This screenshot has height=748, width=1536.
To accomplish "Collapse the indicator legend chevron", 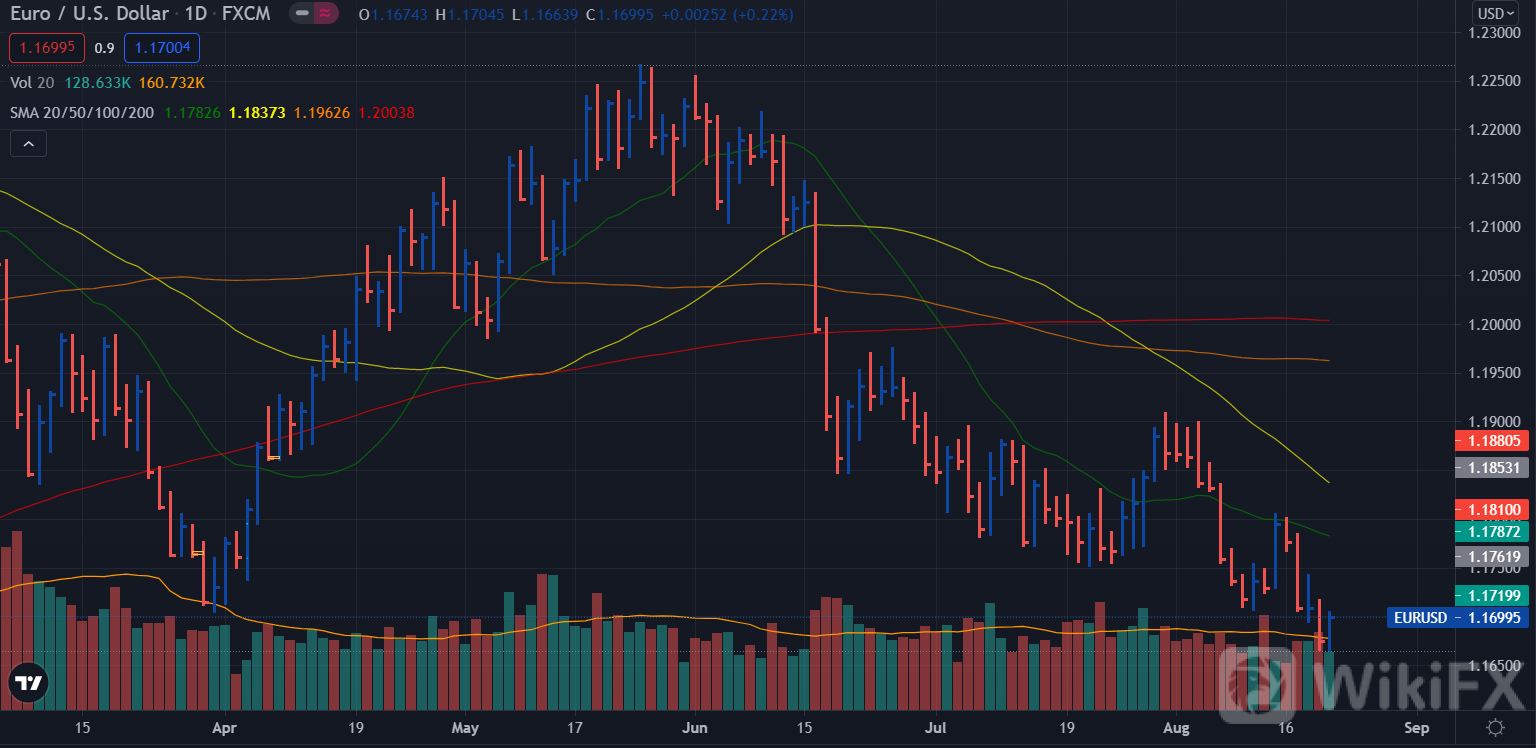I will (28, 144).
